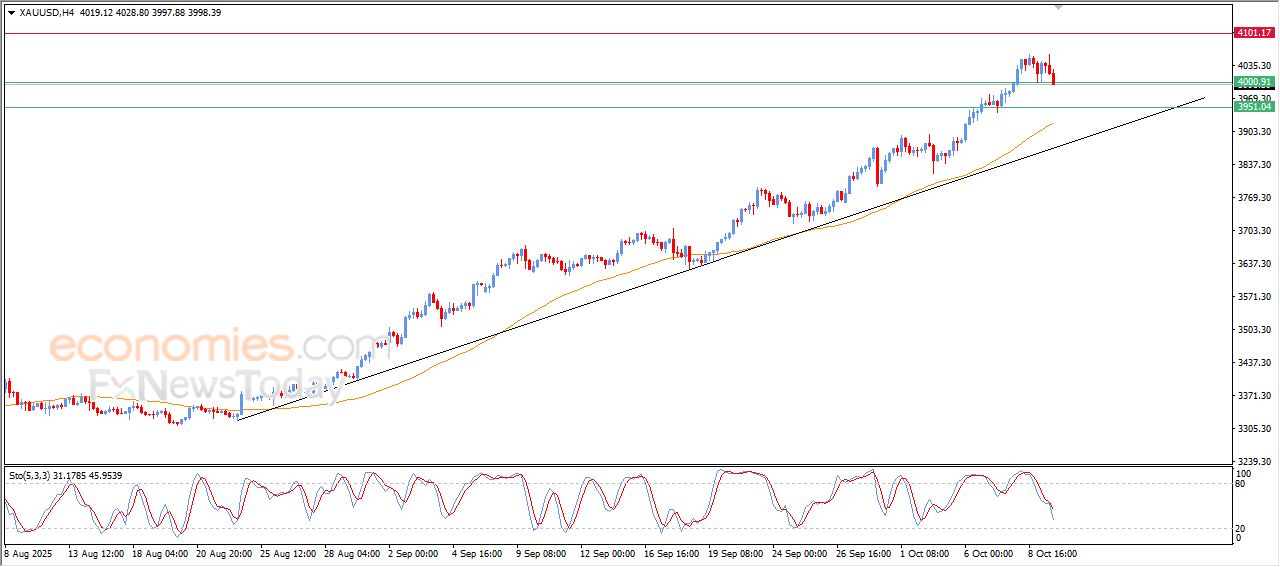Click the dropdown arrow beside XAUUSD,H4
This screenshot has width=1280, height=567.
click(11, 13)
